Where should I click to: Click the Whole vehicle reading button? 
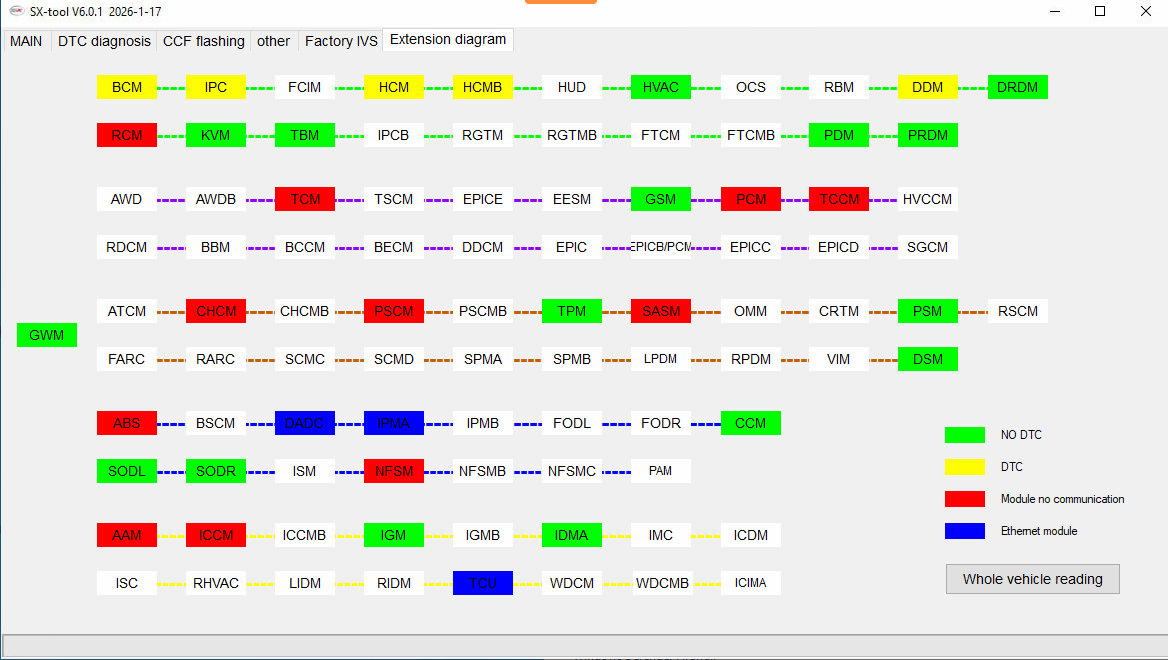pyautogui.click(x=1032, y=579)
